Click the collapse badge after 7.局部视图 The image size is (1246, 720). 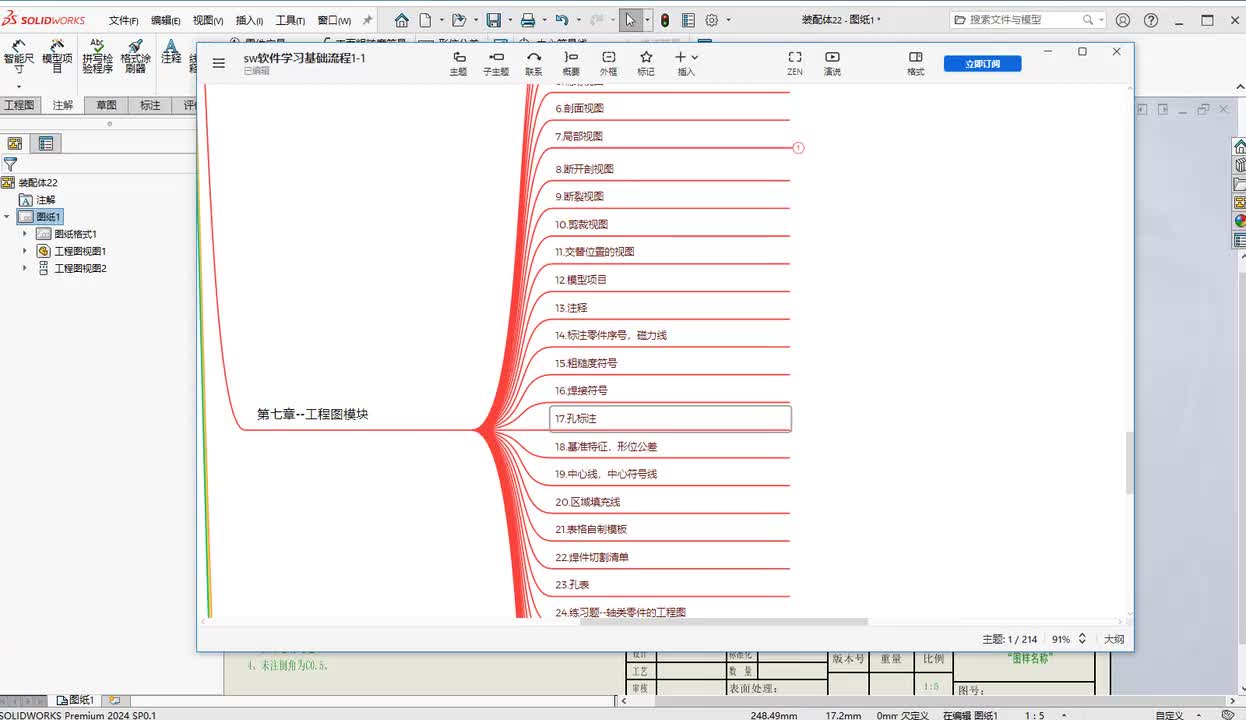point(798,148)
